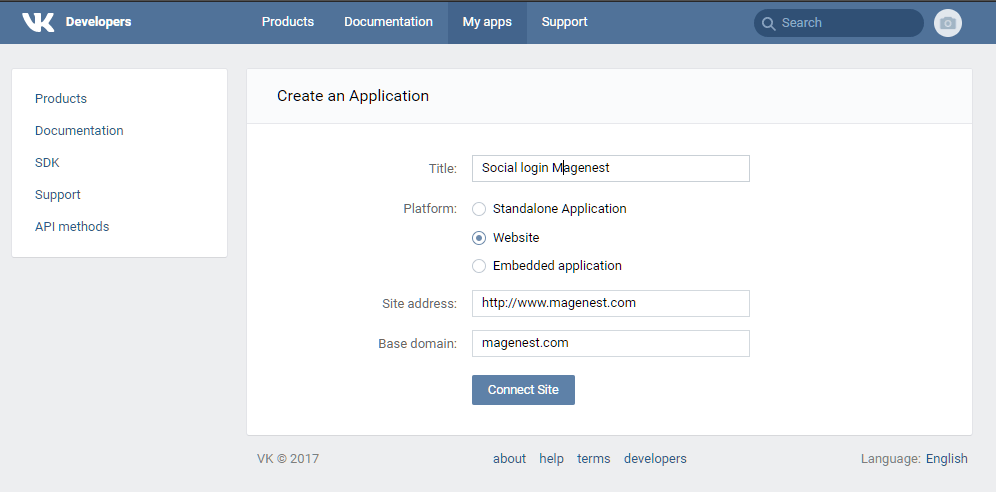The width and height of the screenshot is (996, 492).
Task: Open the about footer link
Action: click(x=509, y=458)
